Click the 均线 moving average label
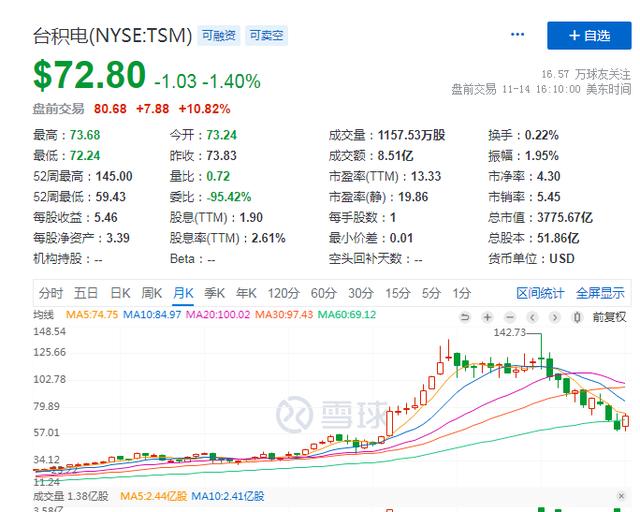This screenshot has width=640, height=512. click(x=43, y=314)
